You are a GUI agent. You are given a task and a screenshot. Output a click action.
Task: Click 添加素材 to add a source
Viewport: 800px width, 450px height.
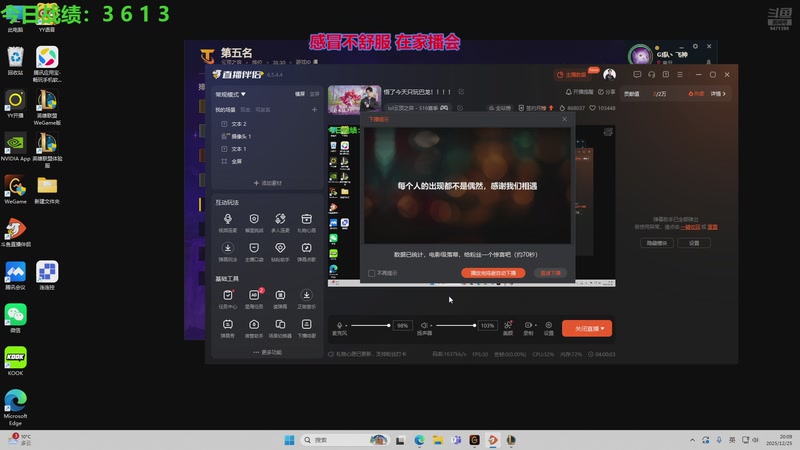point(267,183)
